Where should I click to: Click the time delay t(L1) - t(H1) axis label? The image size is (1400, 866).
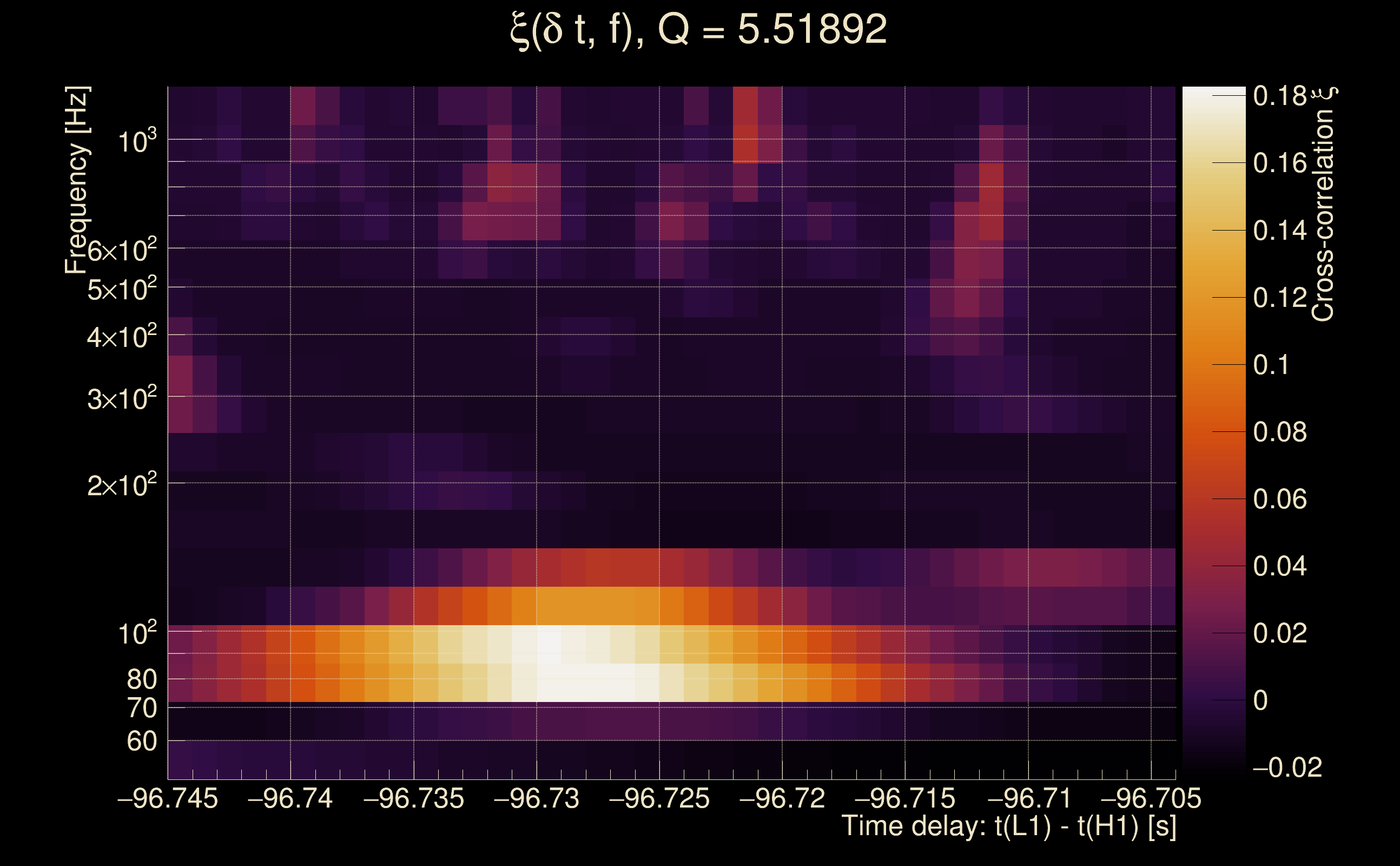[x=1008, y=826]
